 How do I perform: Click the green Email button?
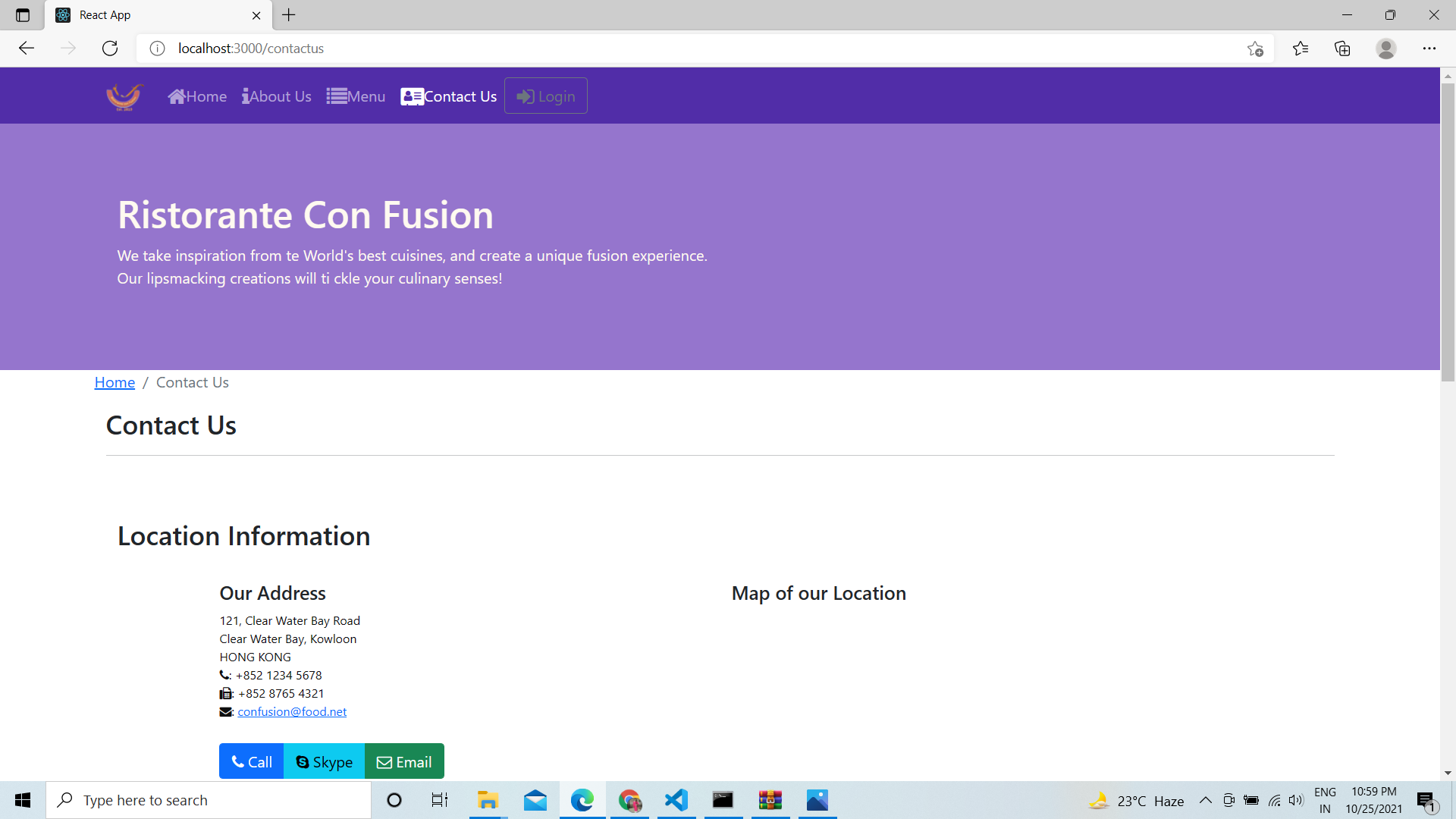pos(405,761)
